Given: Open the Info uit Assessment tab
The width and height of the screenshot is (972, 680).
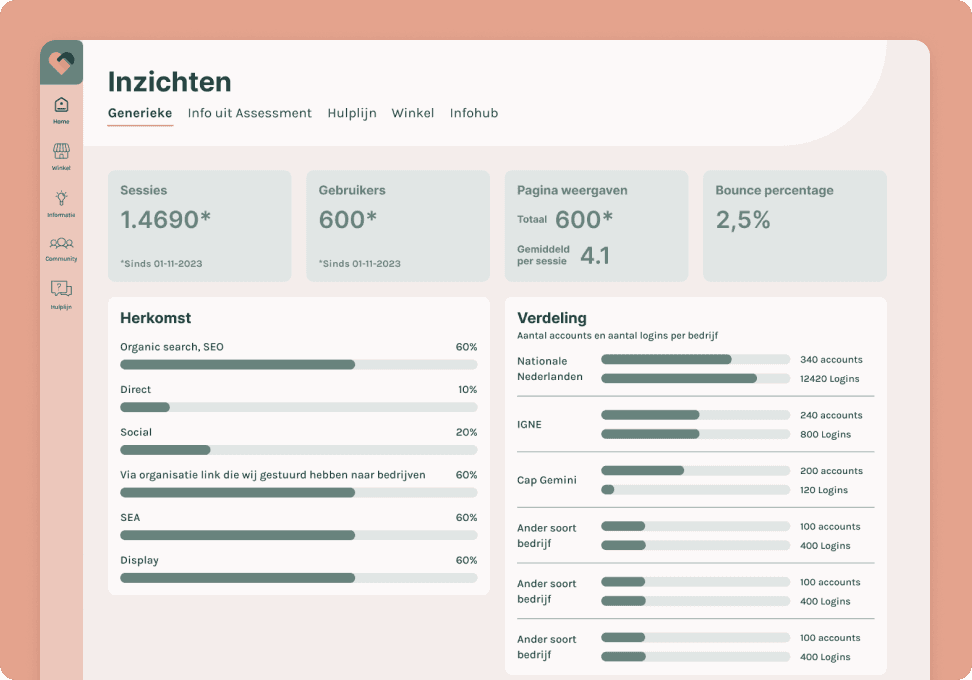Looking at the screenshot, I should click(x=249, y=113).
